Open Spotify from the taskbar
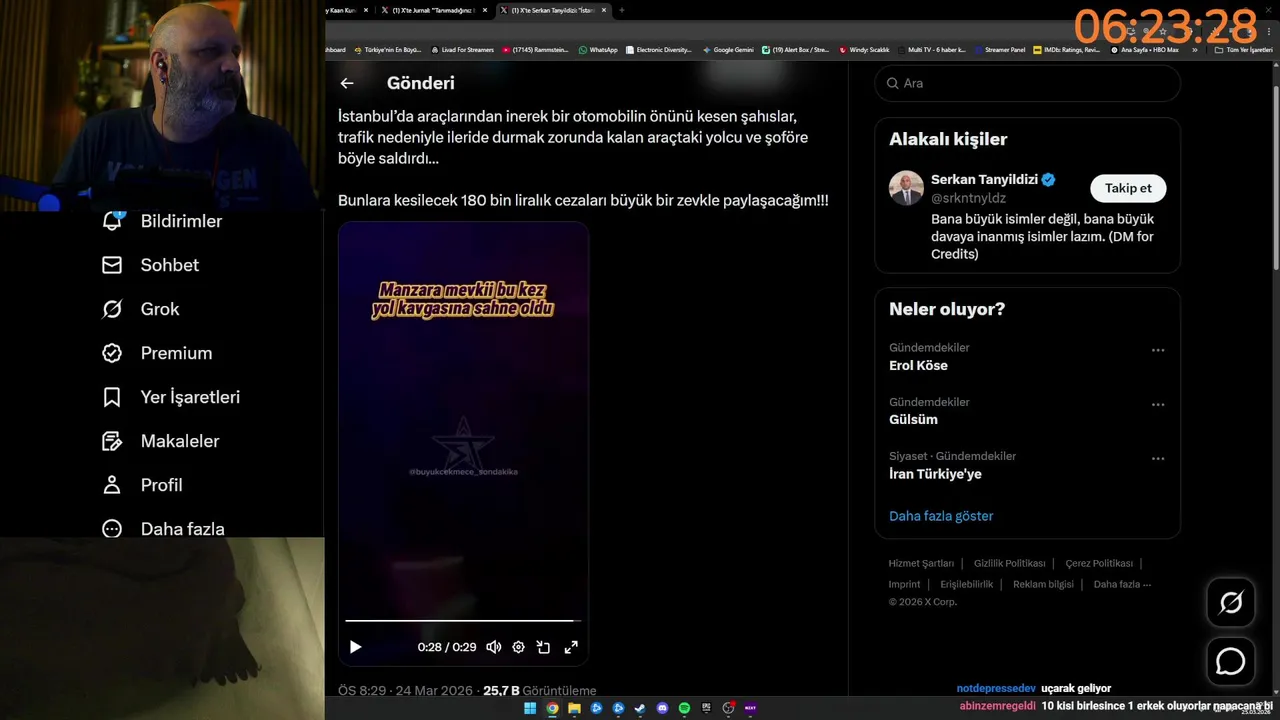 point(684,708)
